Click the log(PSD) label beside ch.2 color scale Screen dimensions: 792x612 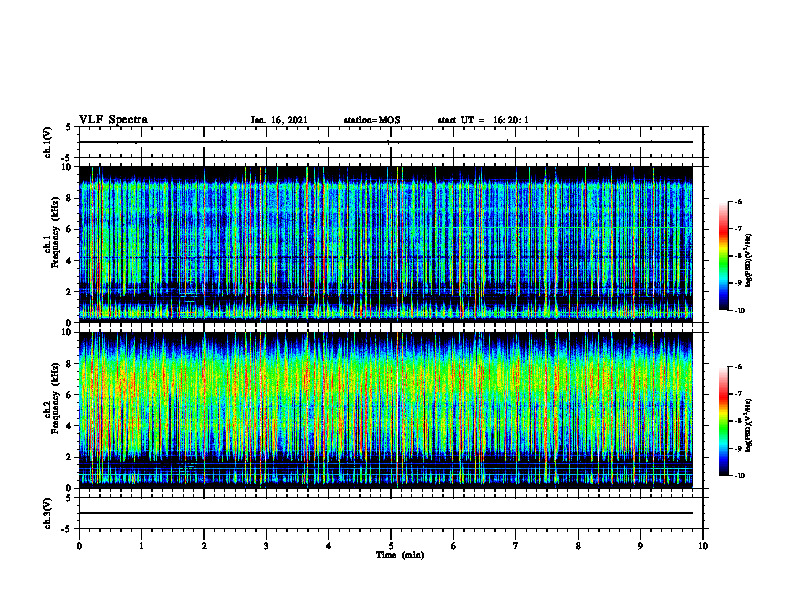click(749, 425)
